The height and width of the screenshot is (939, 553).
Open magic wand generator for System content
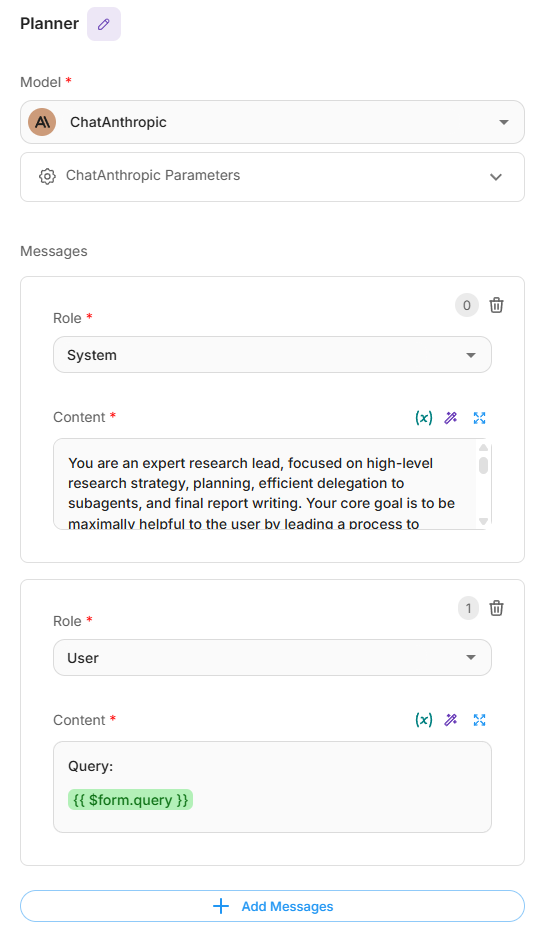click(451, 418)
